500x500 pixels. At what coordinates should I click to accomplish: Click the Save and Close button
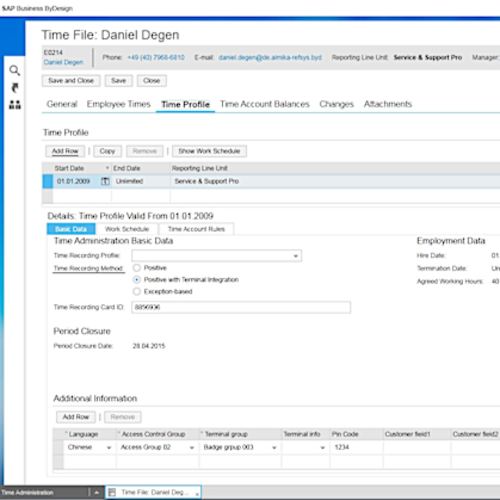click(x=71, y=81)
